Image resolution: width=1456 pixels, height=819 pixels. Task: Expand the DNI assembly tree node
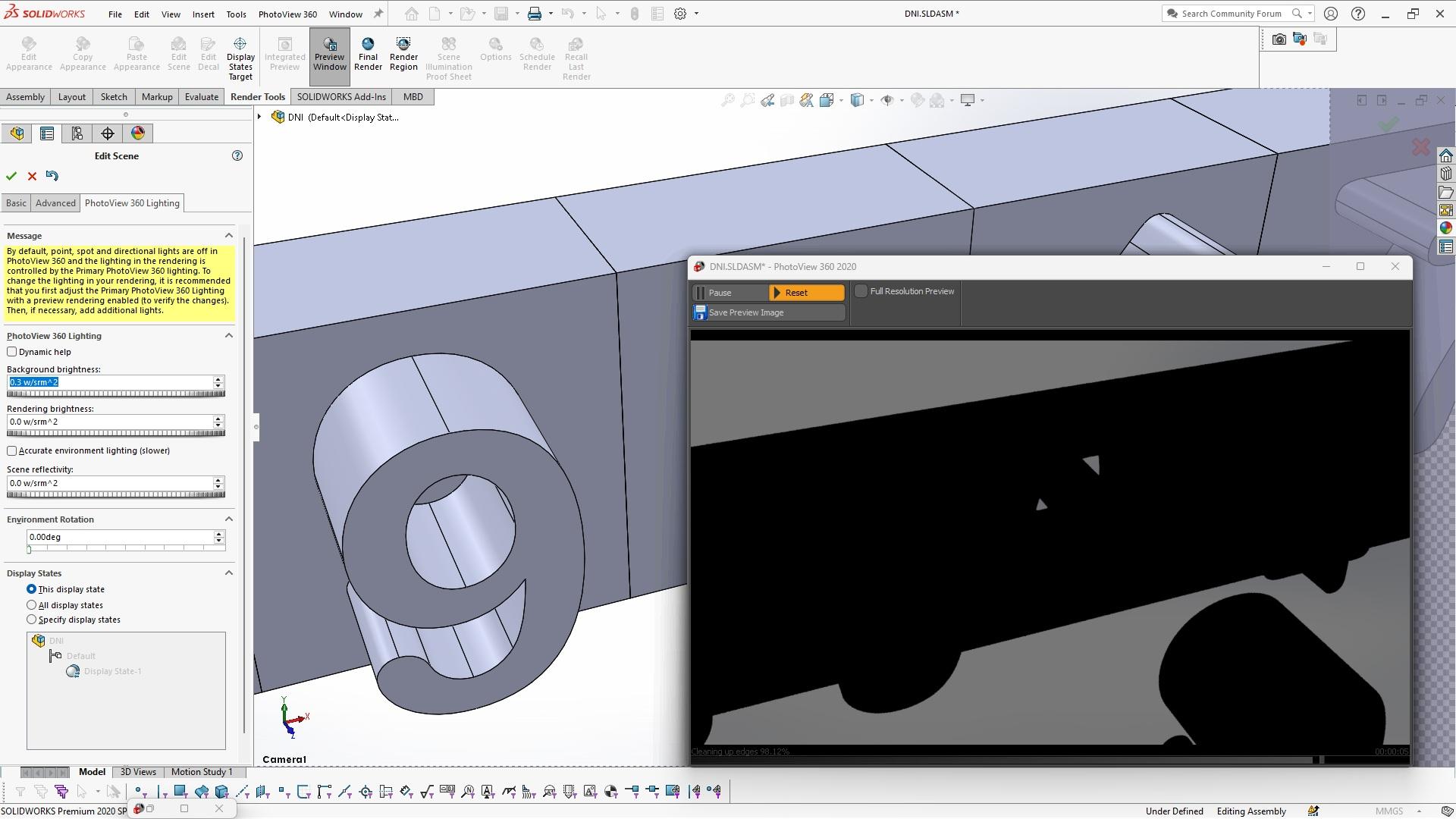[x=259, y=117]
